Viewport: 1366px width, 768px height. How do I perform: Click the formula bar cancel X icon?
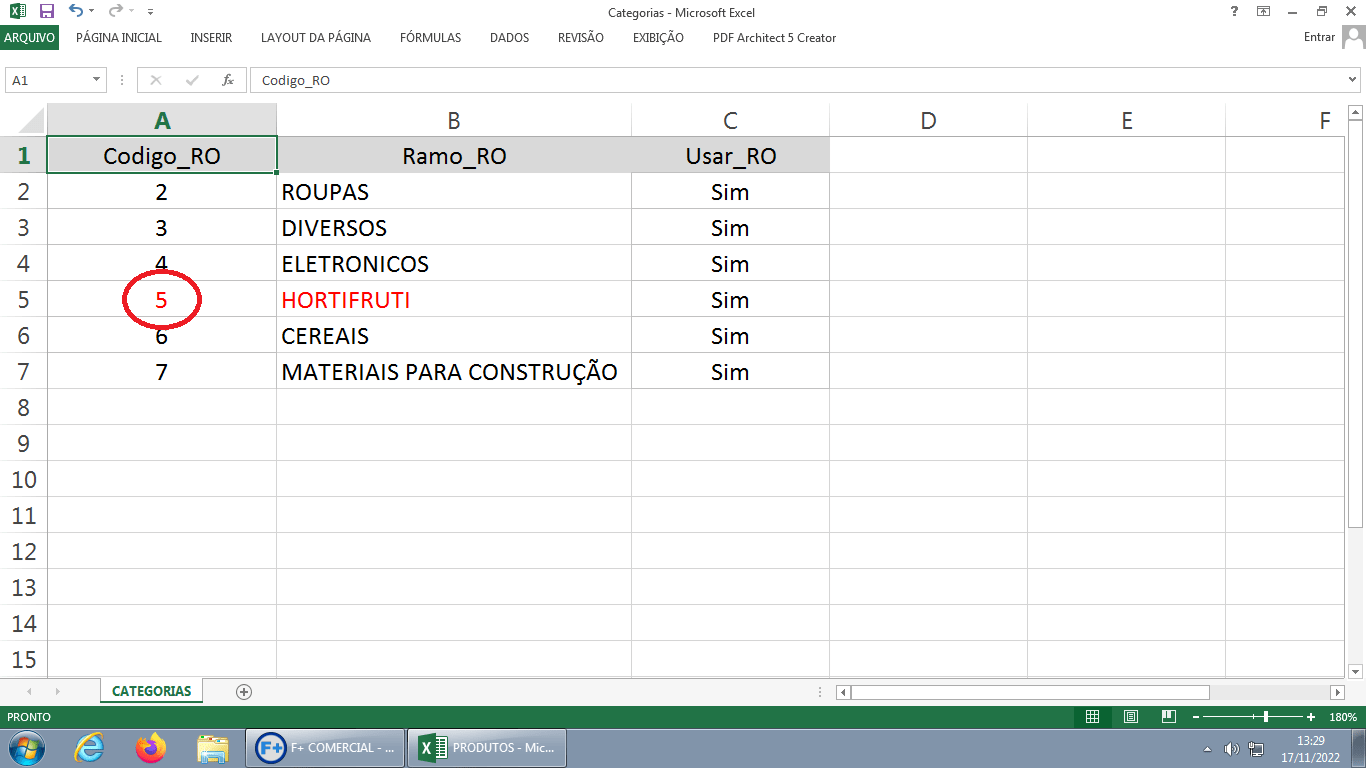point(156,80)
